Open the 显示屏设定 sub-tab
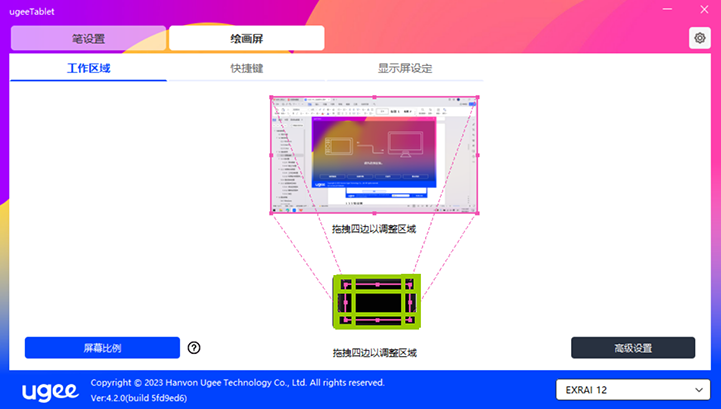Screen dimensions: 721x409 [x=405, y=68]
